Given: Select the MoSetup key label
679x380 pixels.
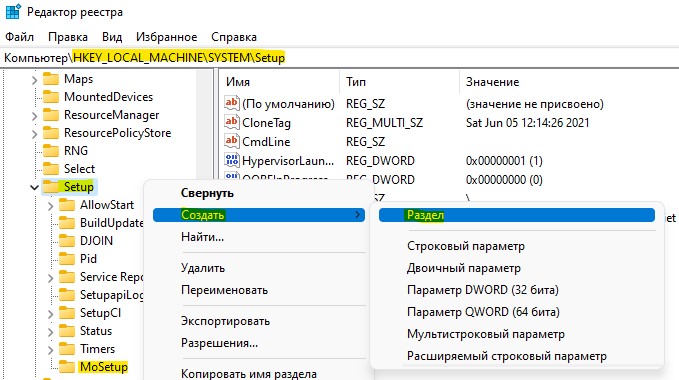Looking at the screenshot, I should (104, 367).
